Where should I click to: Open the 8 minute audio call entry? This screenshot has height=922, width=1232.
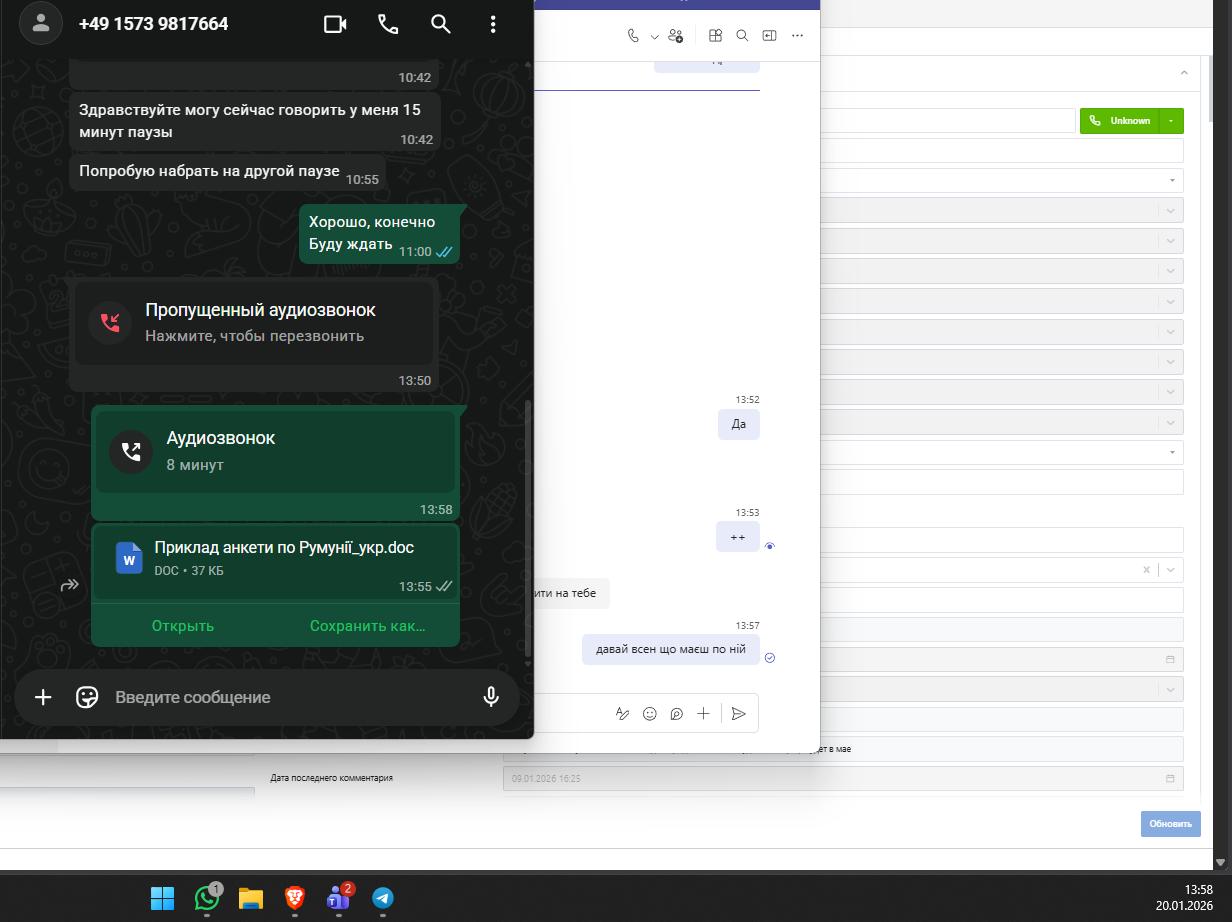275,451
